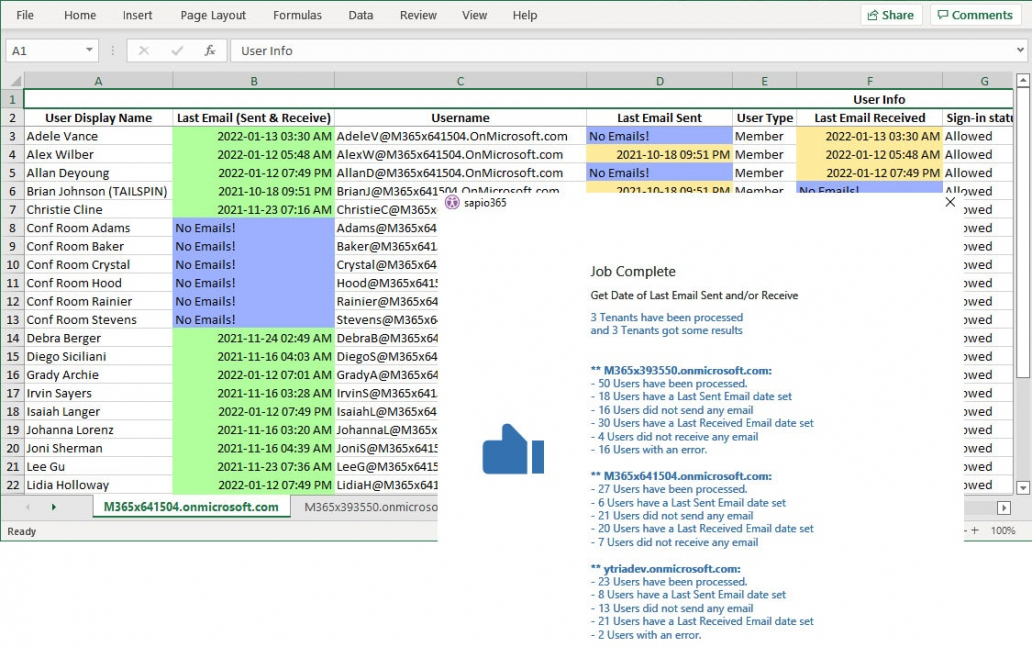This screenshot has width=1032, height=647.
Task: Select row 3 header
Action: (x=13, y=136)
